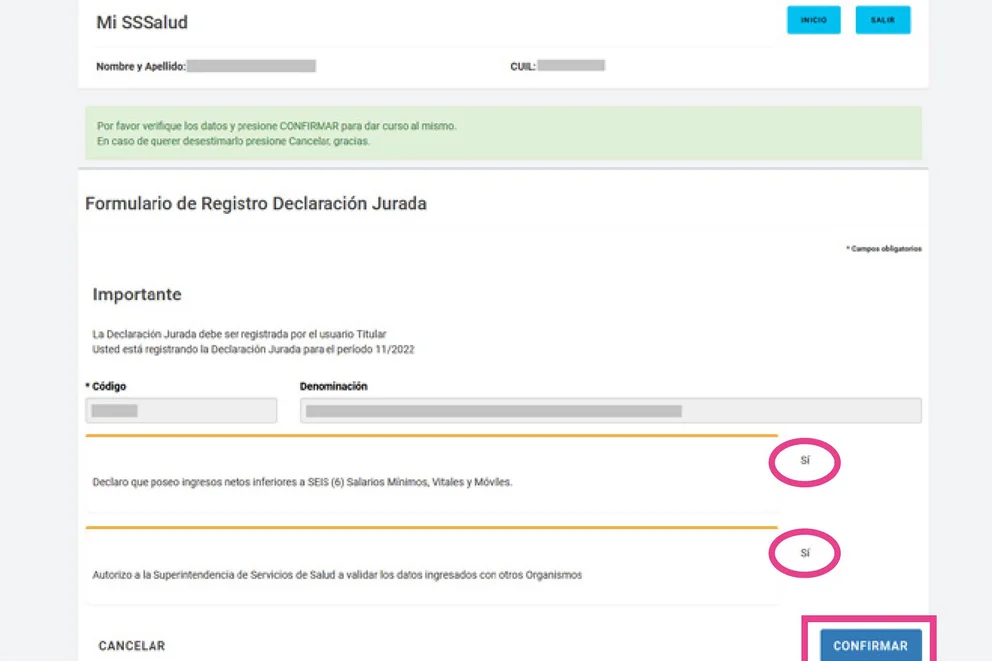Click the SALIR button
992x661 pixels.
pyautogui.click(x=882, y=19)
